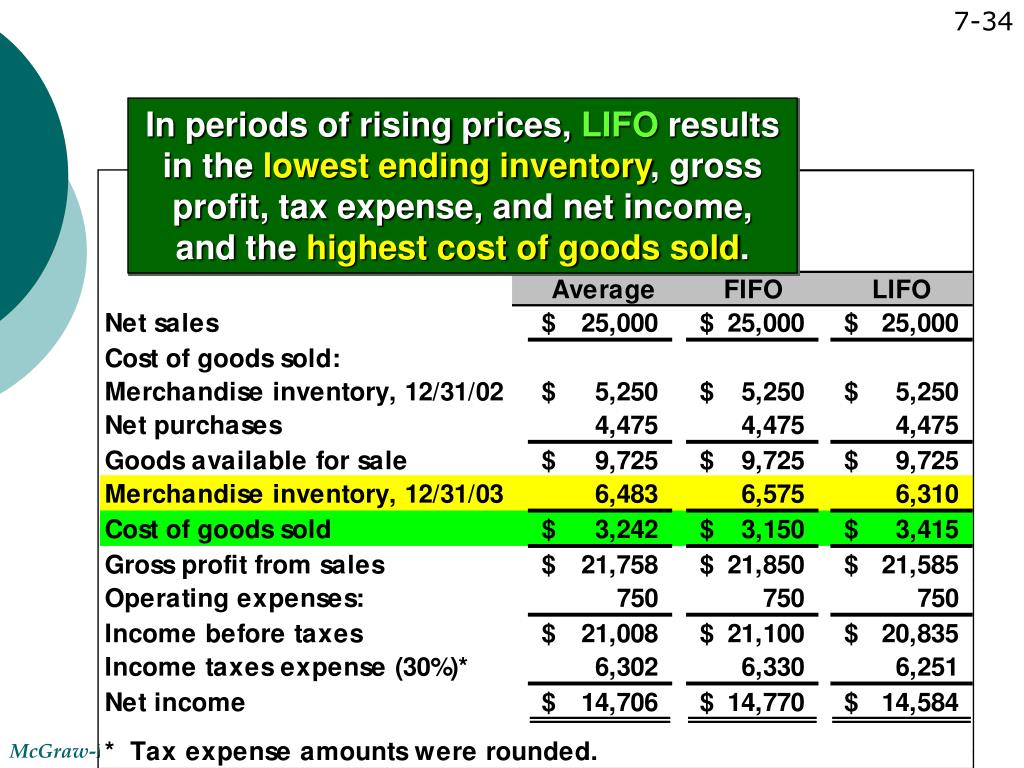Click the Net income row label
The height and width of the screenshot is (768, 1024).
175,703
